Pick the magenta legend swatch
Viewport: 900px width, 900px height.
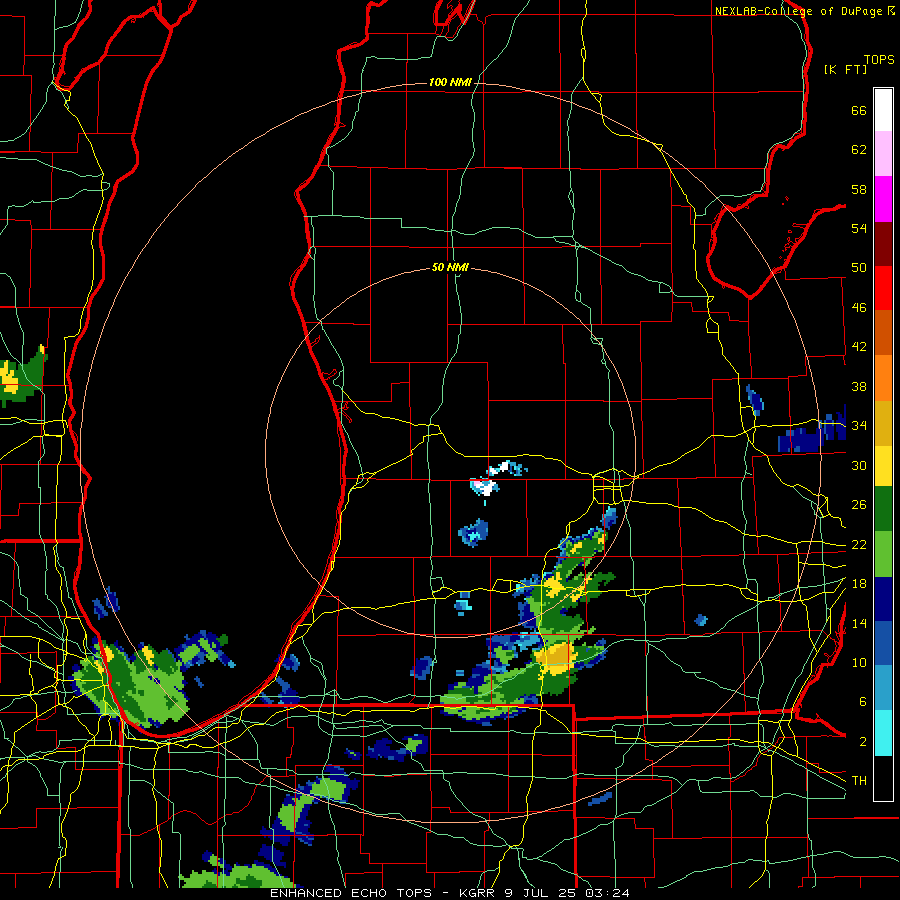(883, 199)
